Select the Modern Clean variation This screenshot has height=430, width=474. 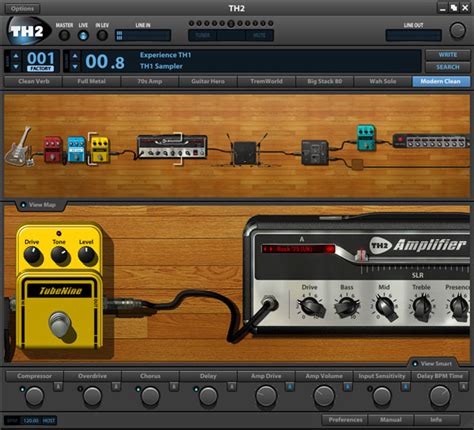[x=441, y=81]
